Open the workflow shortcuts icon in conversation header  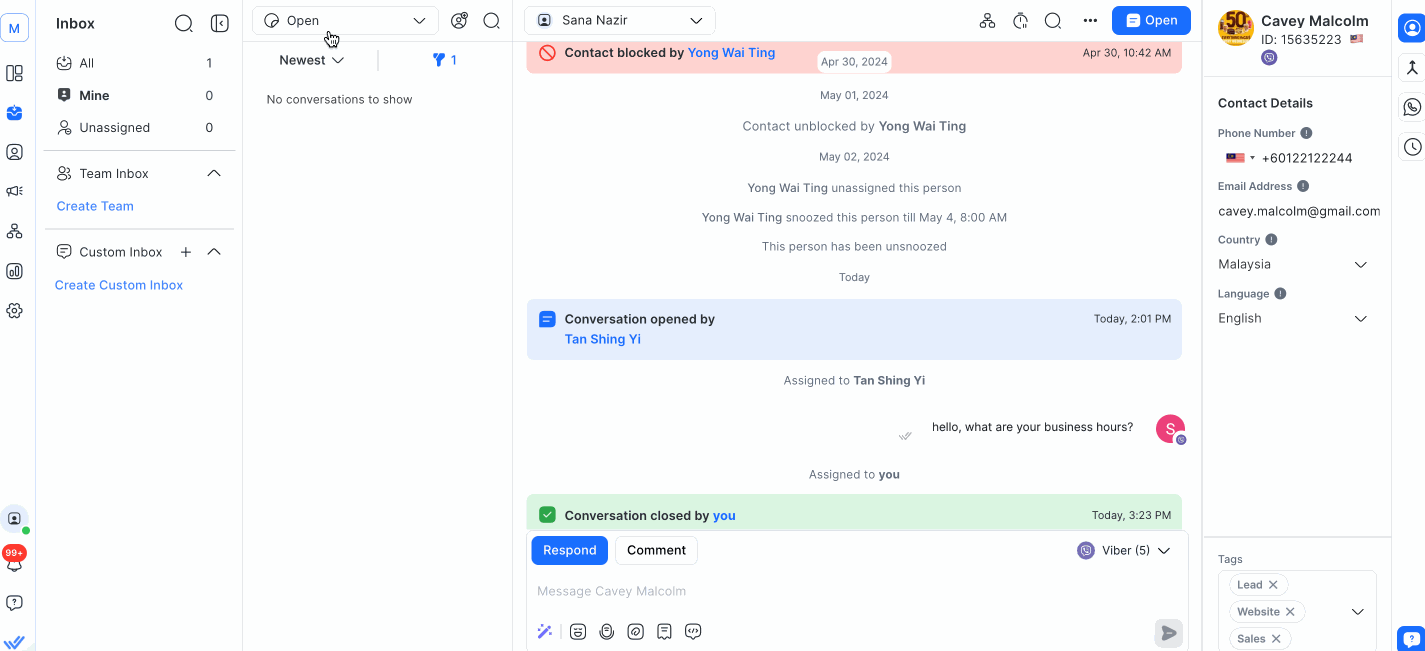pos(987,21)
